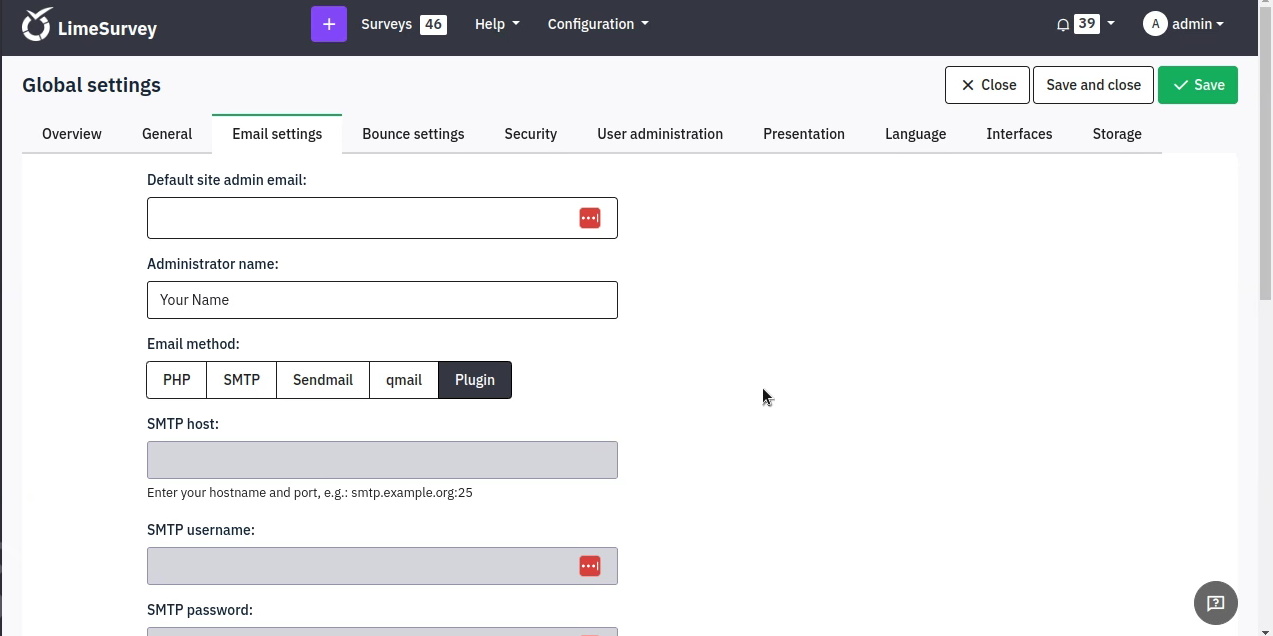
Task: Click the admin avatar icon
Action: click(1155, 24)
